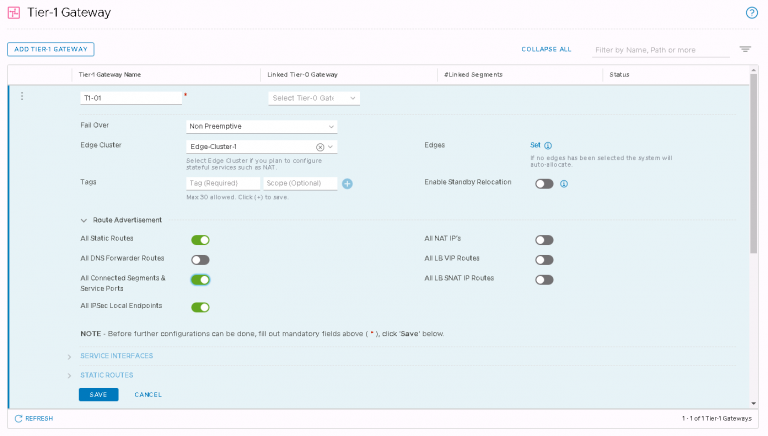
Task: Disable All IPSec Local Endpoints toggle
Action: [200, 307]
